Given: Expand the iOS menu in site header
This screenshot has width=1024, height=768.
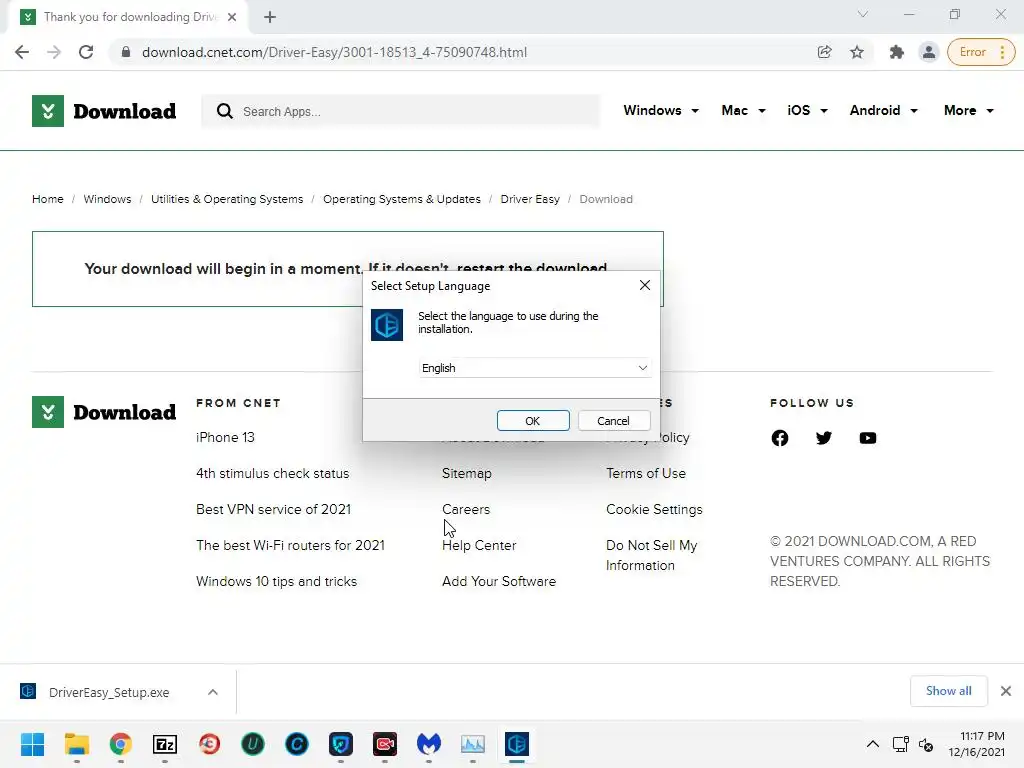Looking at the screenshot, I should 807,110.
